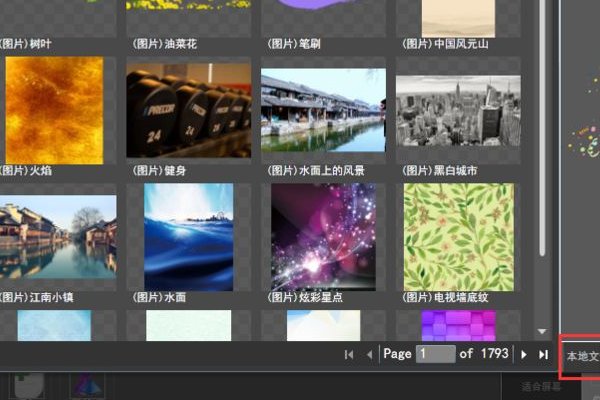Click the label (图片)电视墙底纹

(x=445, y=297)
